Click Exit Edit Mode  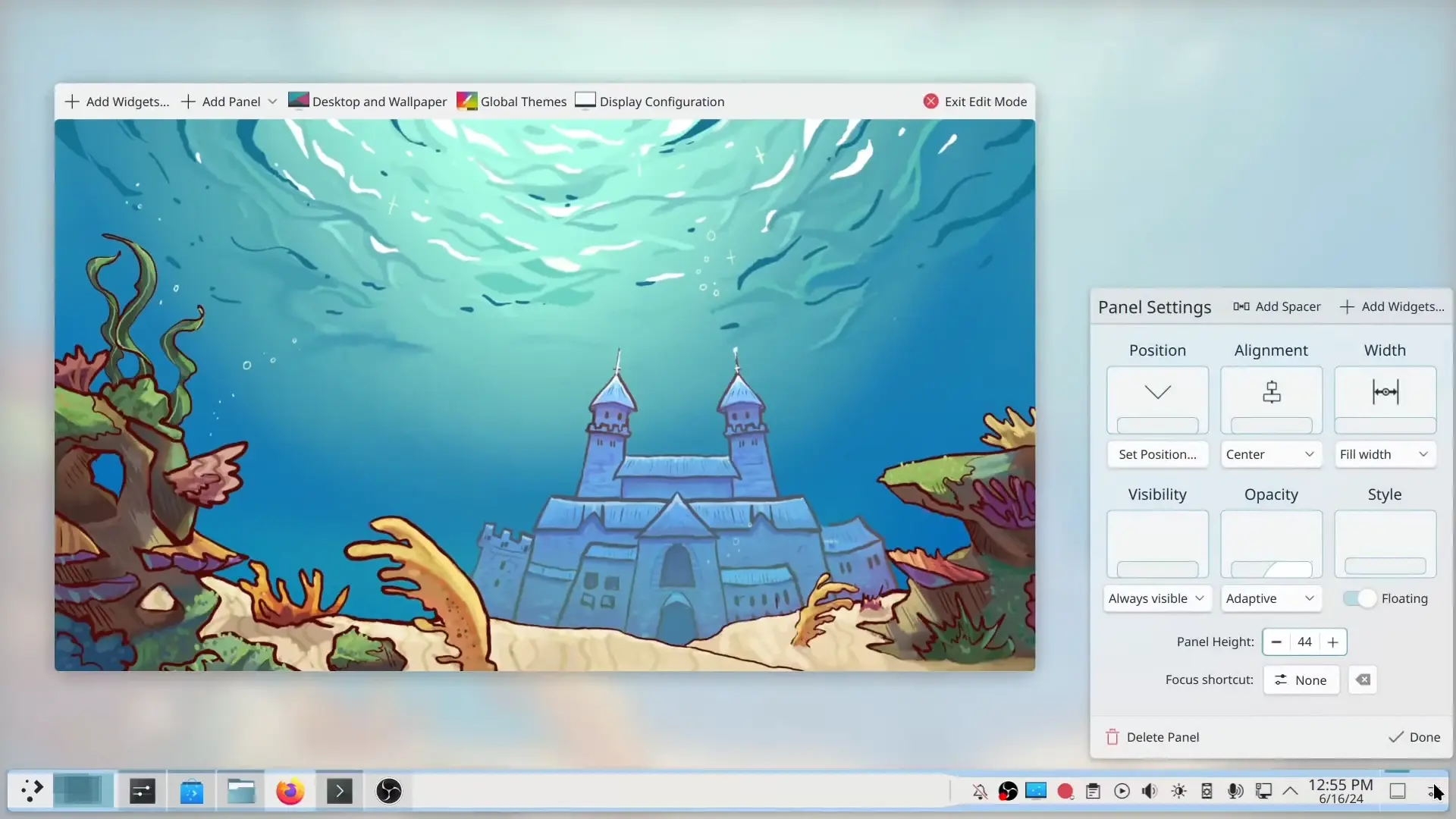pos(975,102)
